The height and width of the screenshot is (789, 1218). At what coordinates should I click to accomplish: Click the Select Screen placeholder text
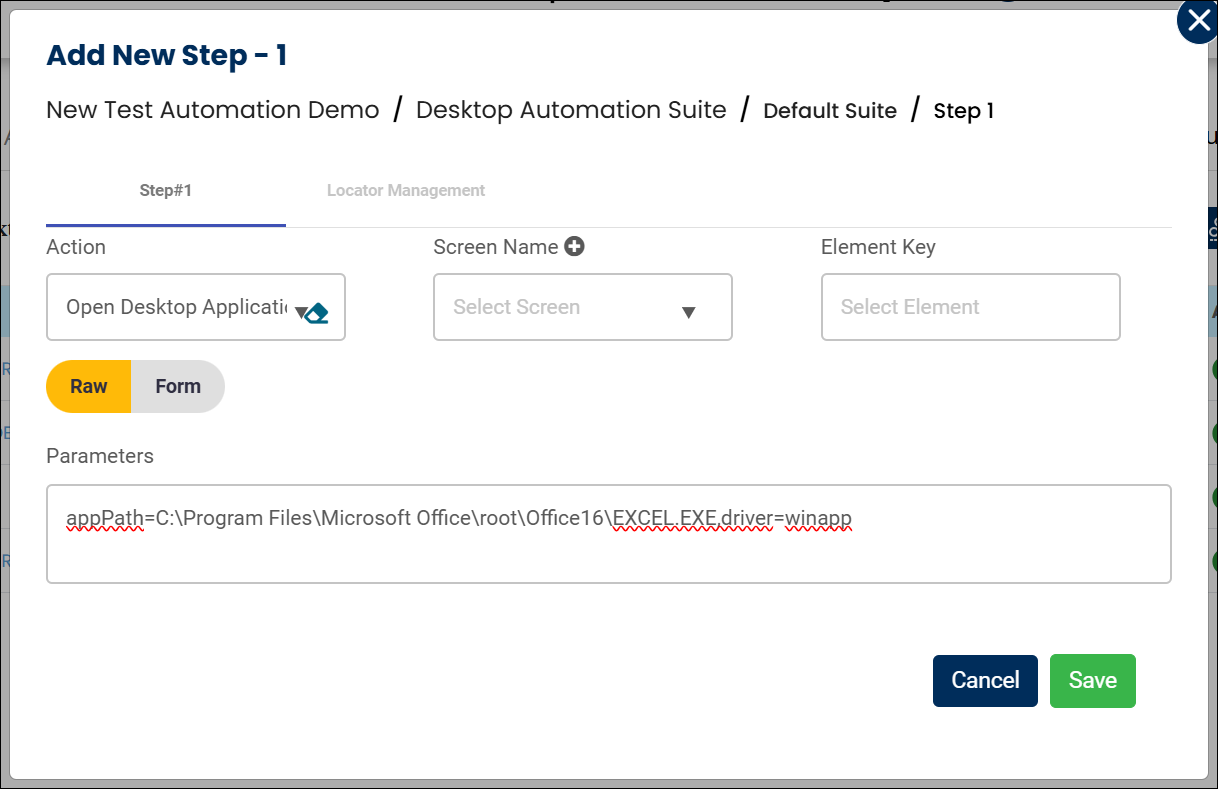(516, 307)
